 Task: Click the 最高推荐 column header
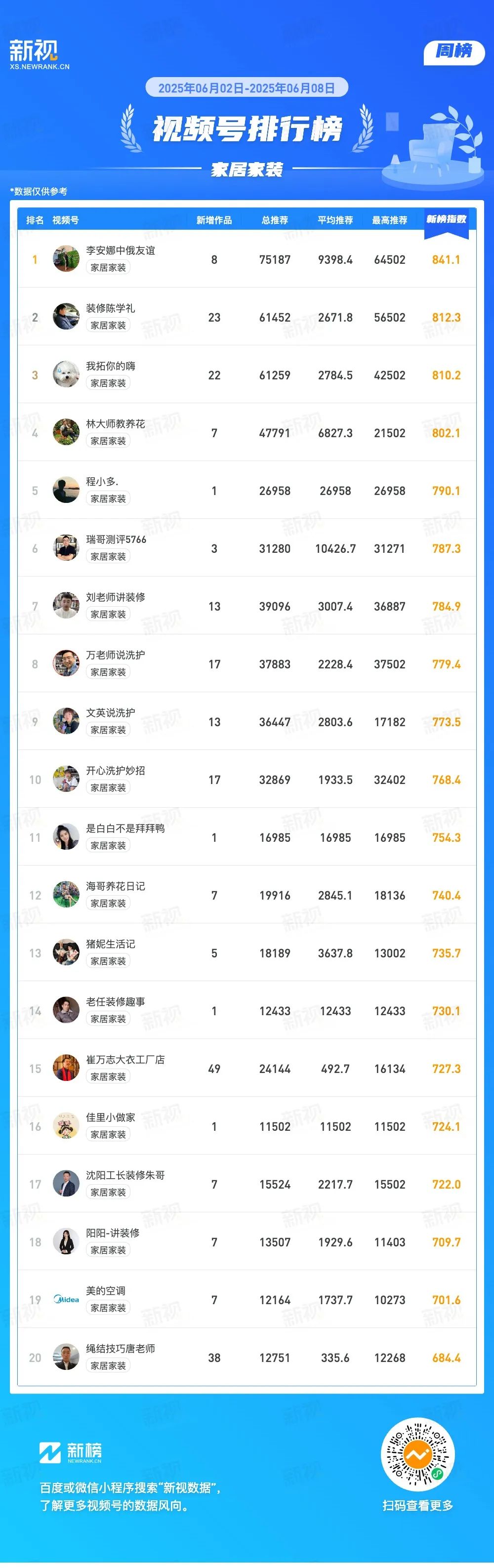[389, 220]
